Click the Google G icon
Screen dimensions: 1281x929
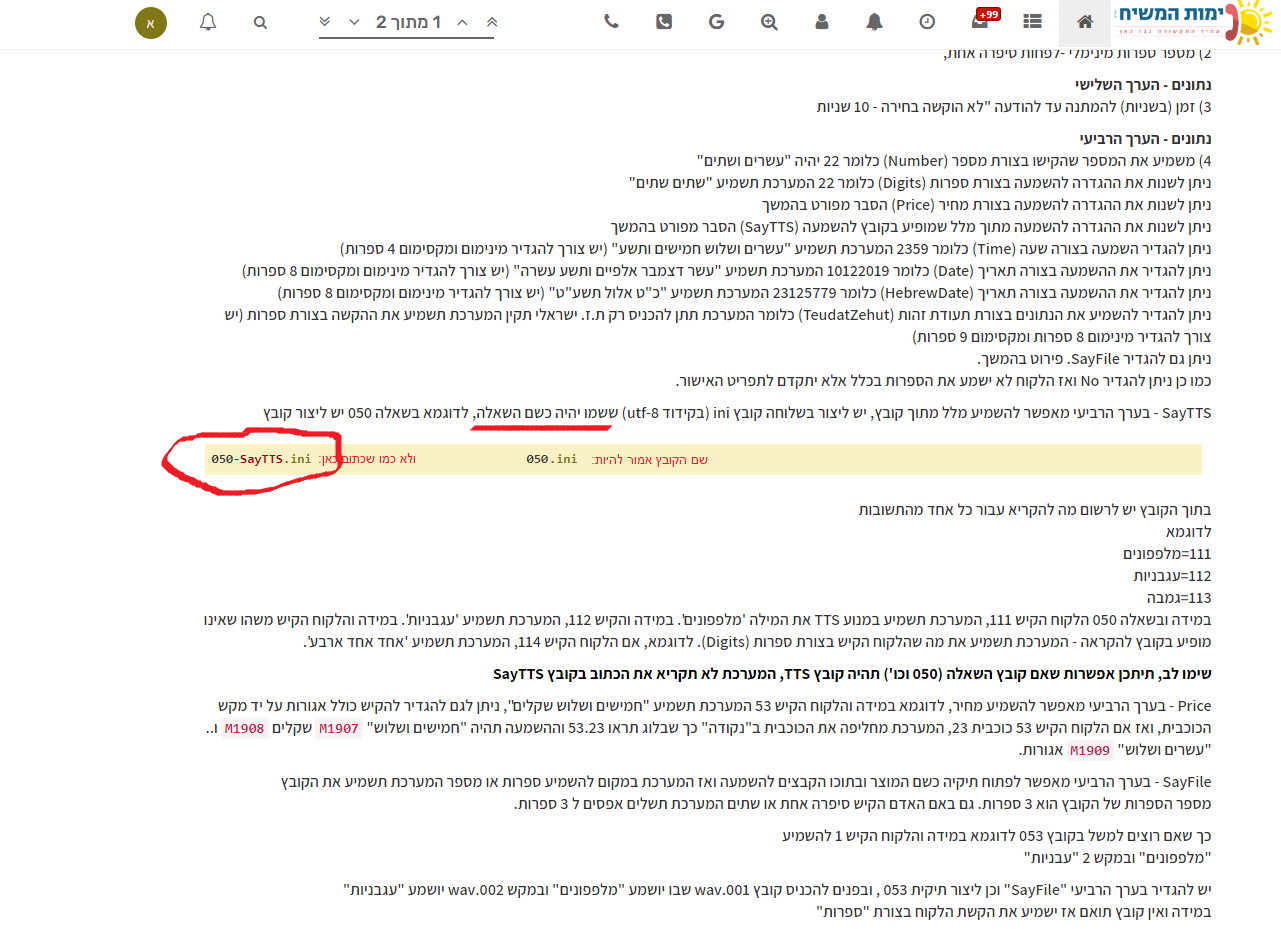pyautogui.click(x=716, y=22)
